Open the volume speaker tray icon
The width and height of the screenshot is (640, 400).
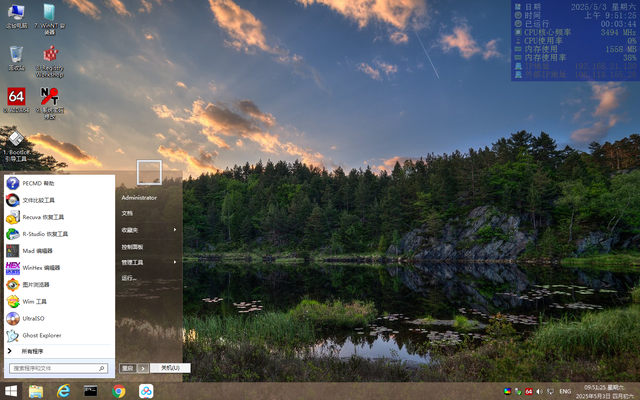point(539,391)
